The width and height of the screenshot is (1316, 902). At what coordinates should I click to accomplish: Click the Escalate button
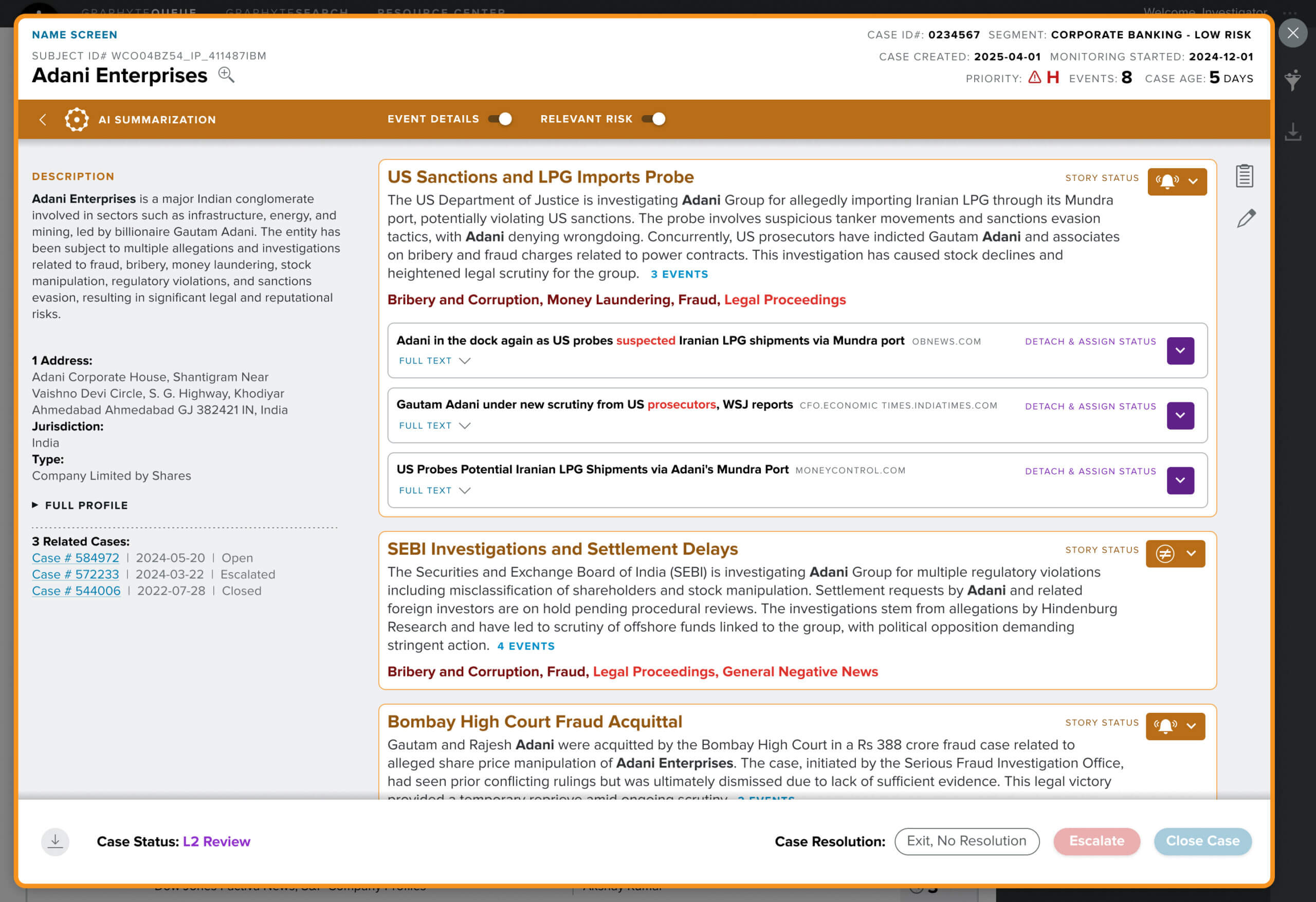click(x=1096, y=841)
